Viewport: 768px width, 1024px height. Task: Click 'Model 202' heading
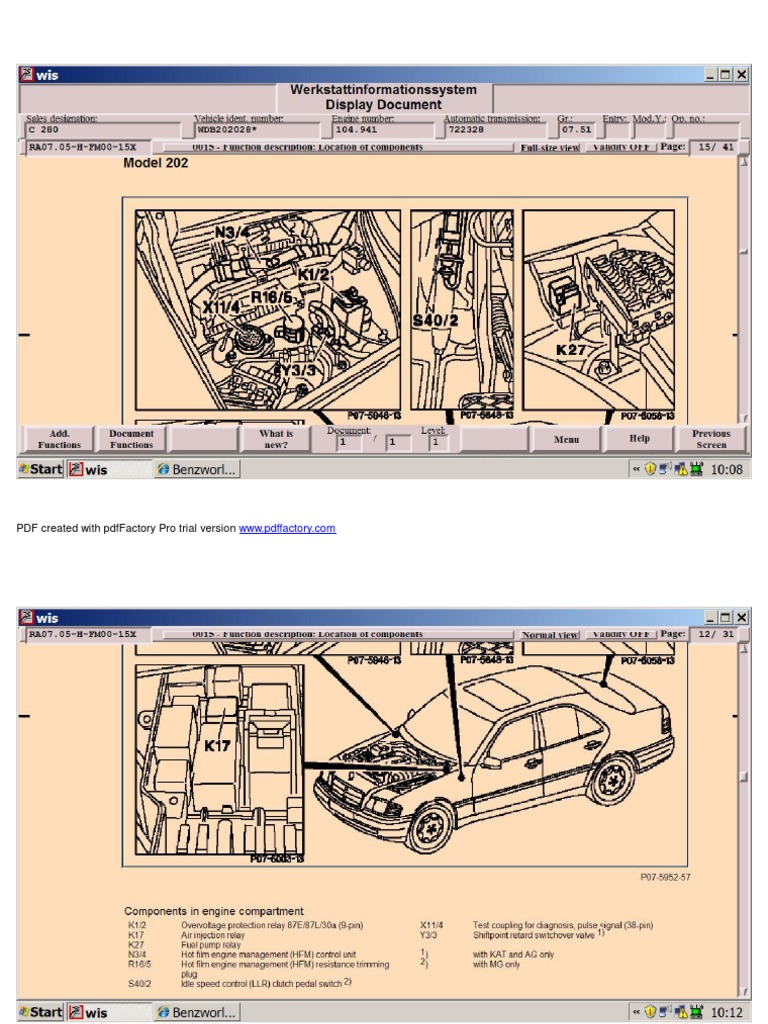click(x=155, y=163)
